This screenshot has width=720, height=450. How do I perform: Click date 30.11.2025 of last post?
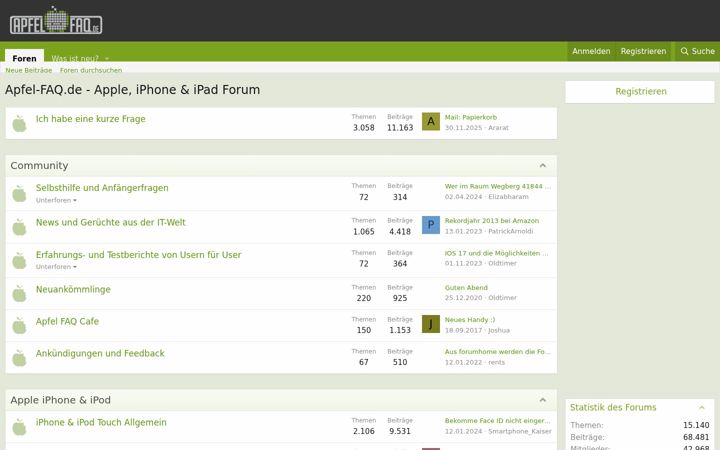tap(463, 128)
